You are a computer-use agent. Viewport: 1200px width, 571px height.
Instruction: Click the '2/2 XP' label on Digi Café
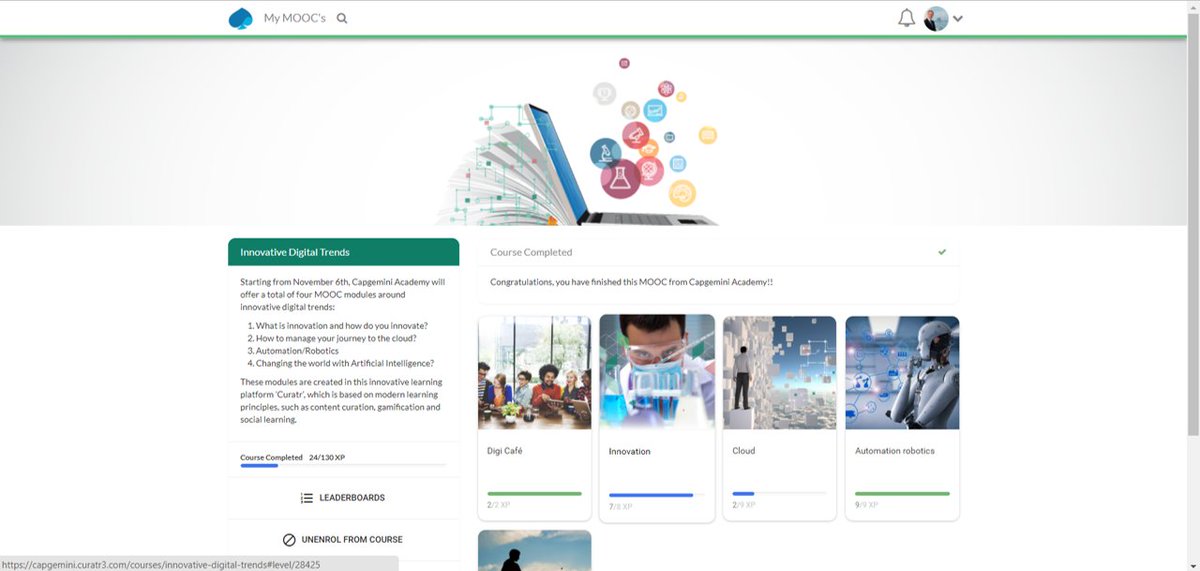tap(498, 505)
